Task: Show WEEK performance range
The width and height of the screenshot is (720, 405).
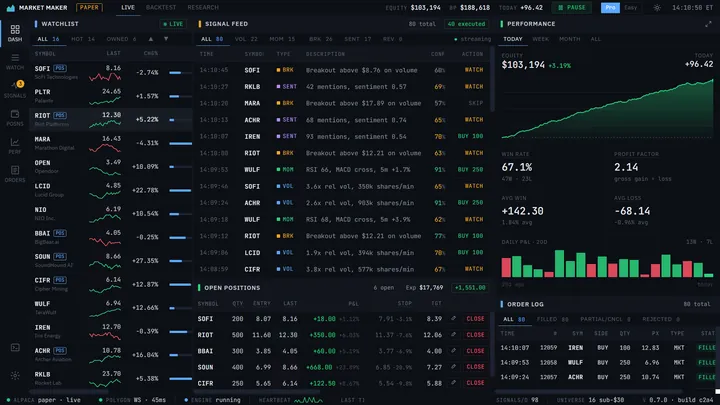Action: (540, 39)
